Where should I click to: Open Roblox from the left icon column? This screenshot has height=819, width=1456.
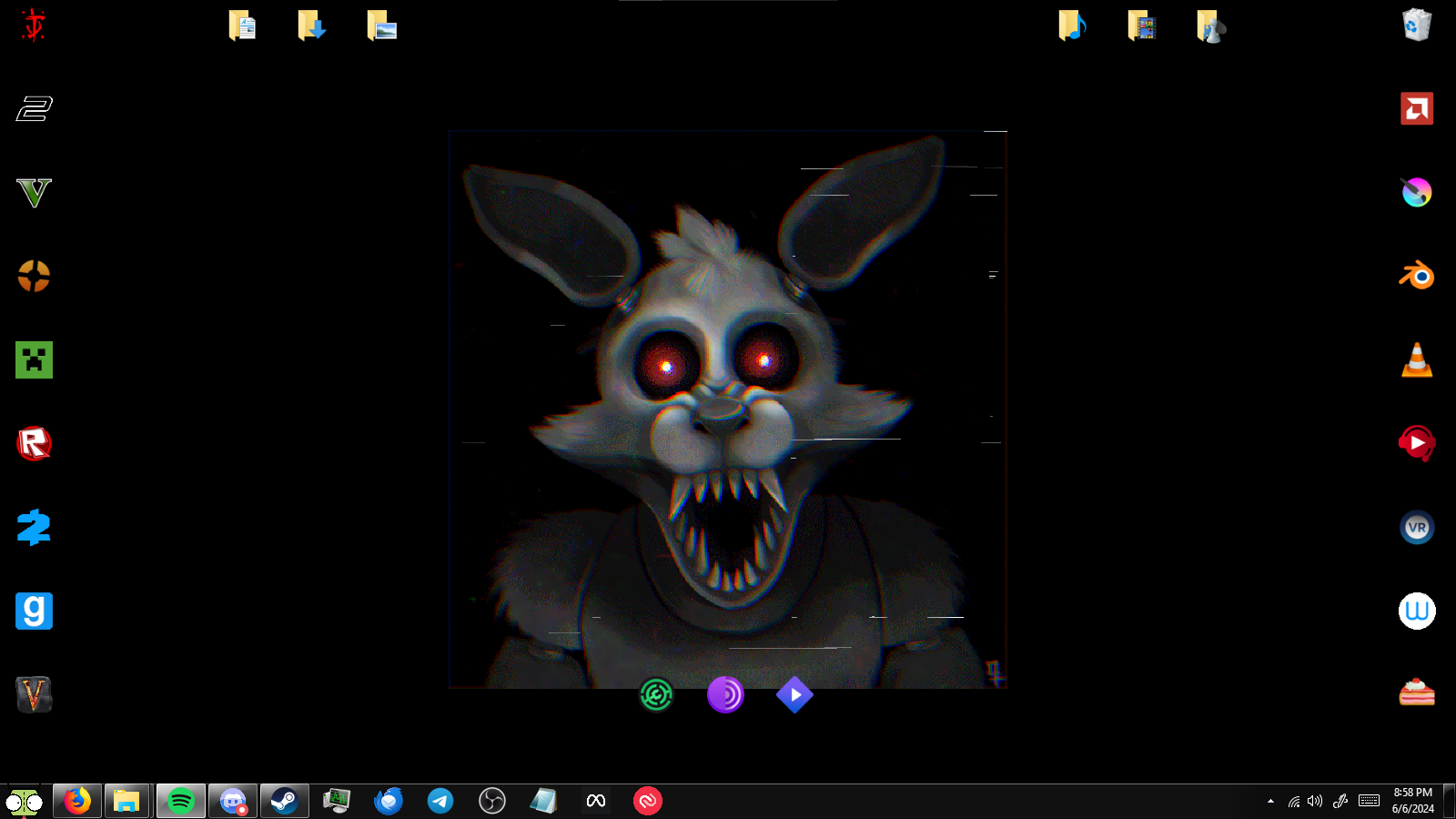[33, 444]
